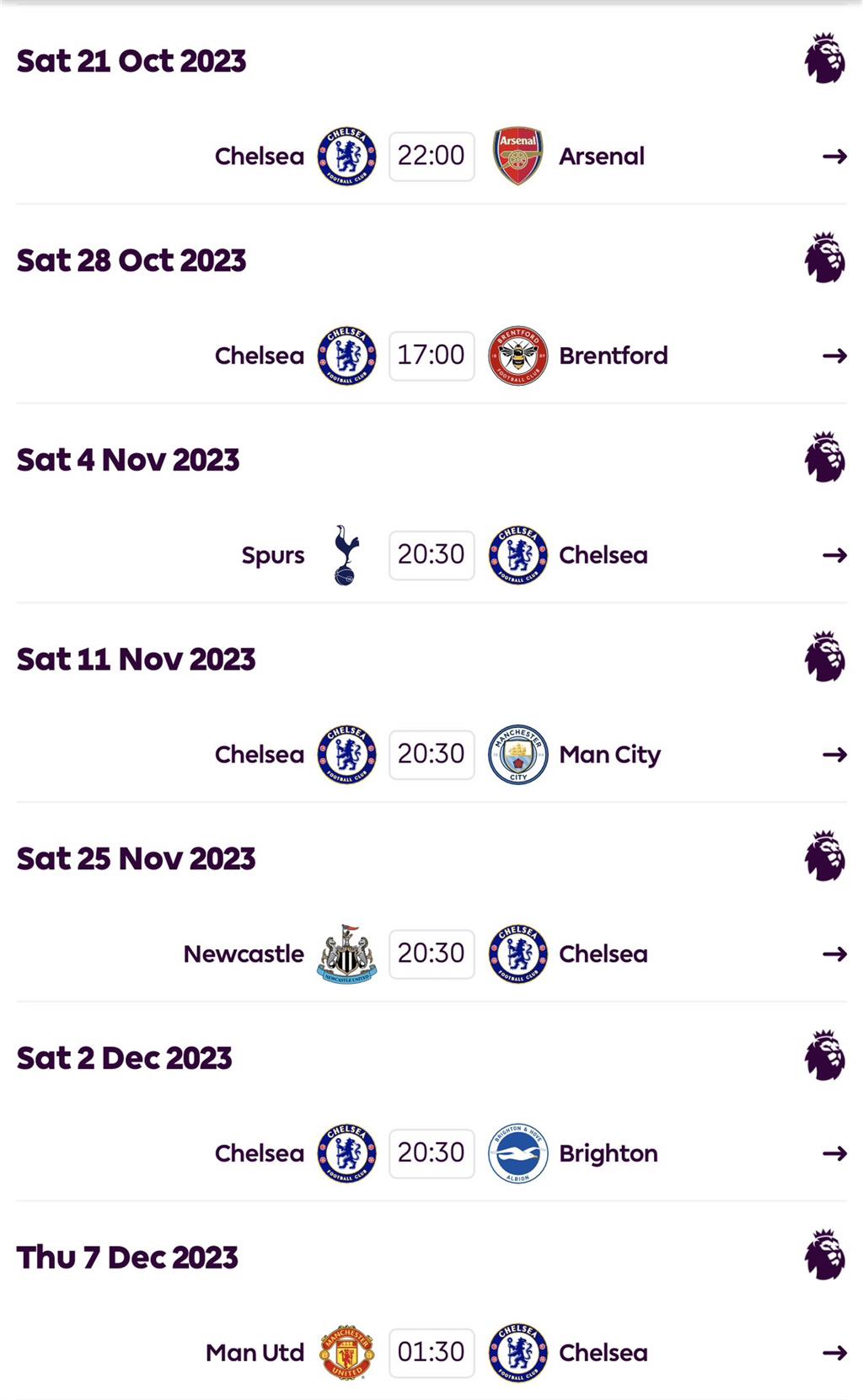Click the Arsenal club crest
The height and width of the screenshot is (1400, 863).
pyautogui.click(x=517, y=156)
